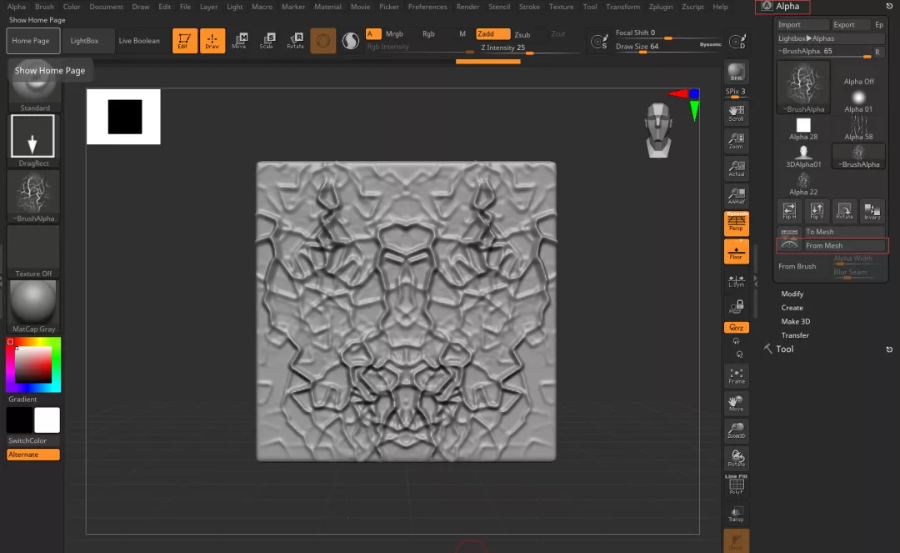900x553 pixels.
Task: Export the current alpha
Action: tap(851, 25)
